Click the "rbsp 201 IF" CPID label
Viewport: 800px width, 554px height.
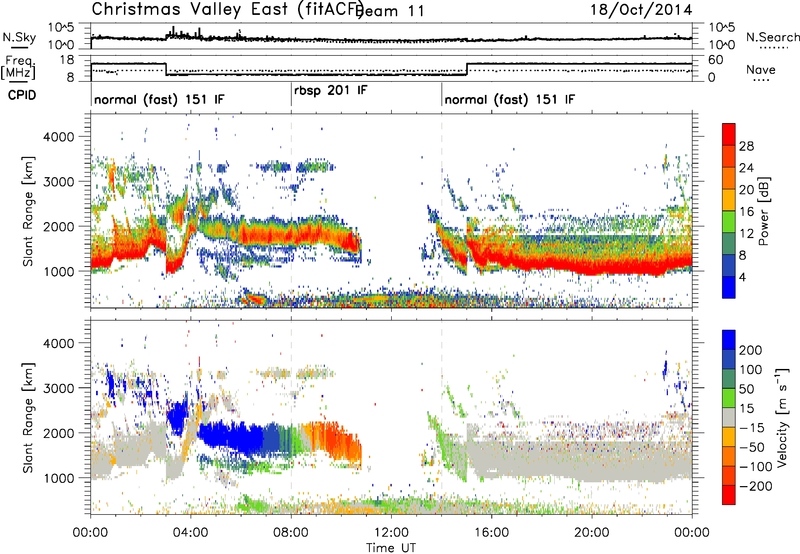[x=330, y=91]
